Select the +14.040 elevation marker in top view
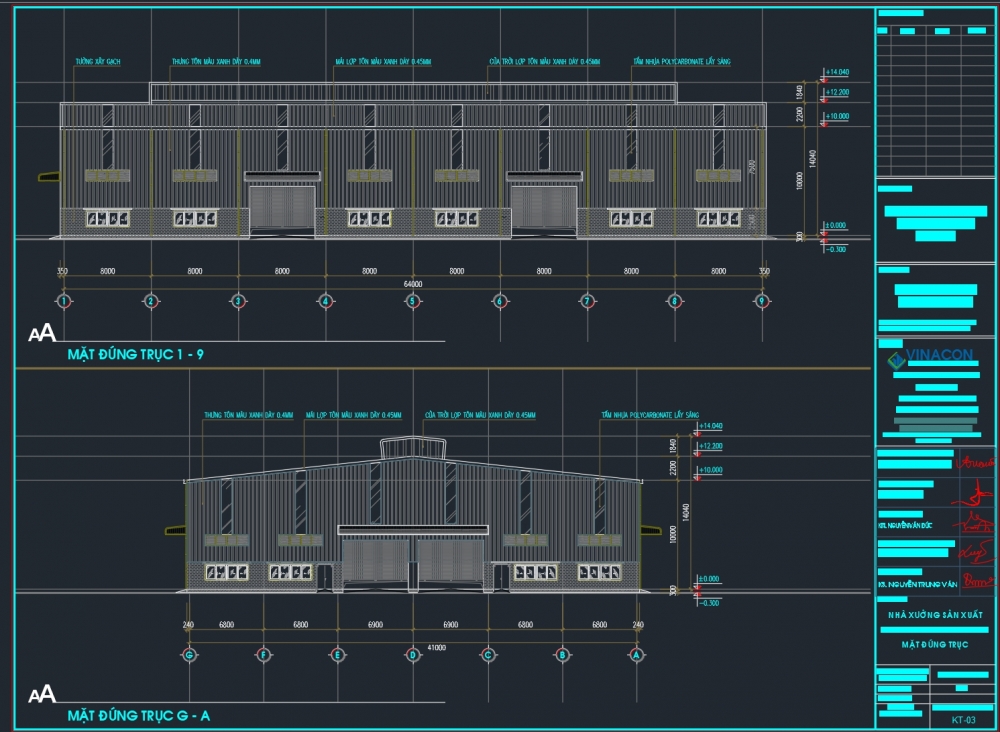Viewport: 1000px width, 732px height. (836, 73)
